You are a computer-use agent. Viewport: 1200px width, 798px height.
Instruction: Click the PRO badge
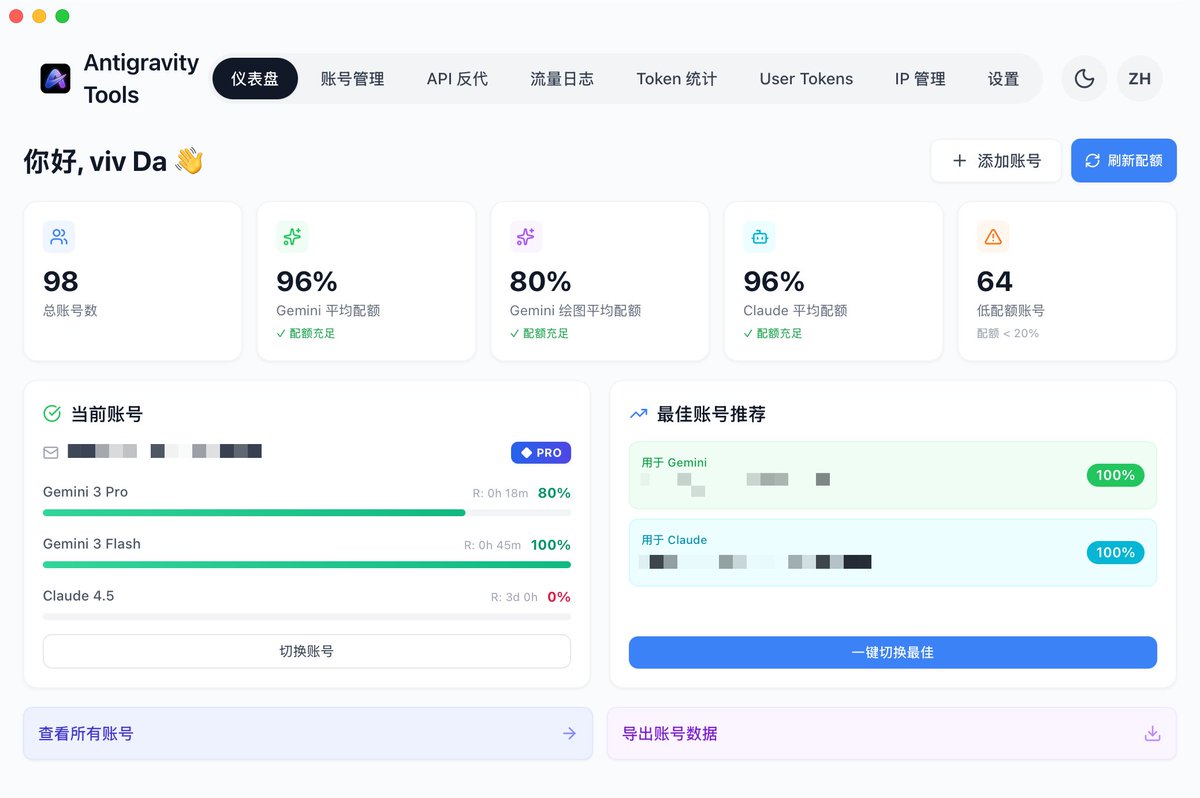pos(541,453)
